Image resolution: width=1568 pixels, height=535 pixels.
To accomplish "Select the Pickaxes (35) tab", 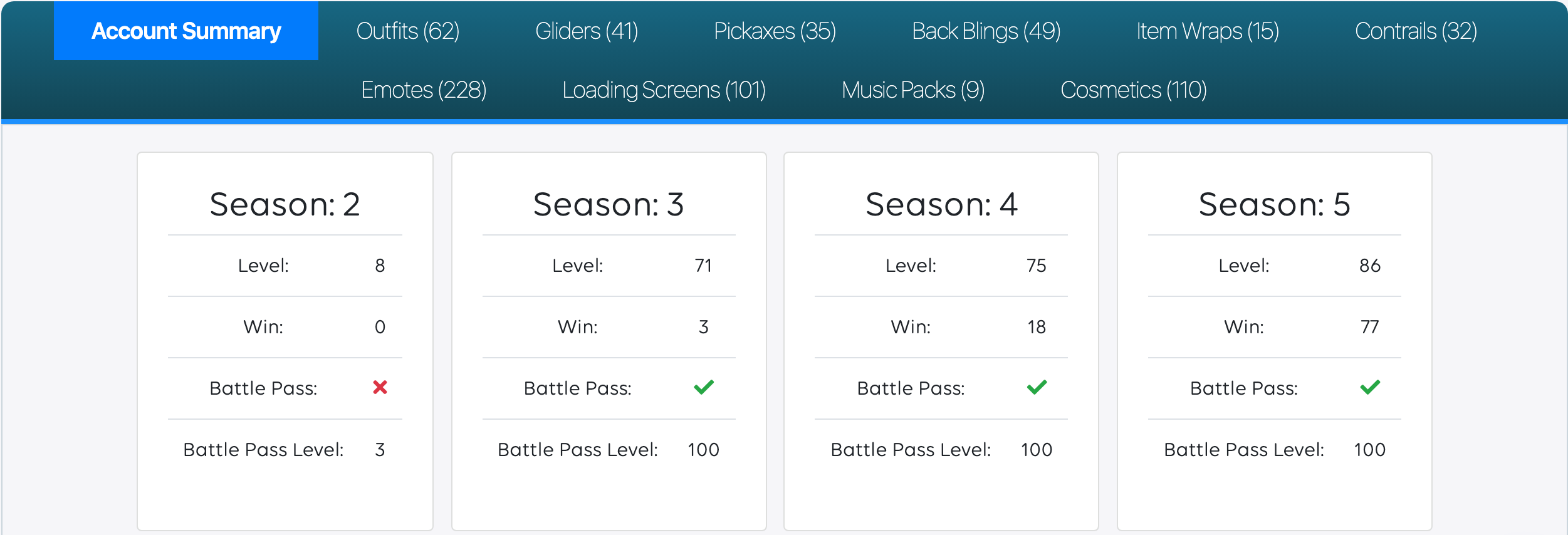I will tap(775, 31).
